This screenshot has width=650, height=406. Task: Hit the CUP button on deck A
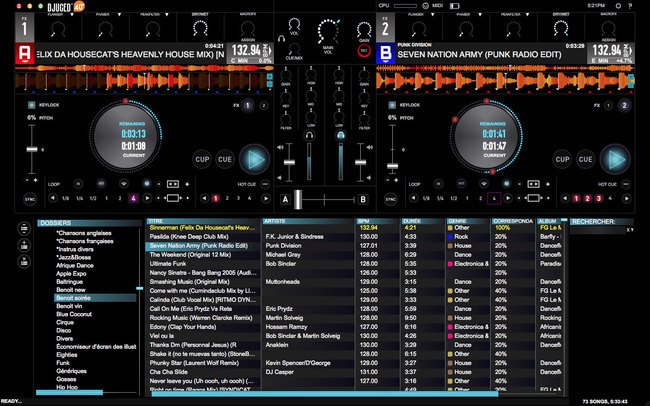coord(202,159)
